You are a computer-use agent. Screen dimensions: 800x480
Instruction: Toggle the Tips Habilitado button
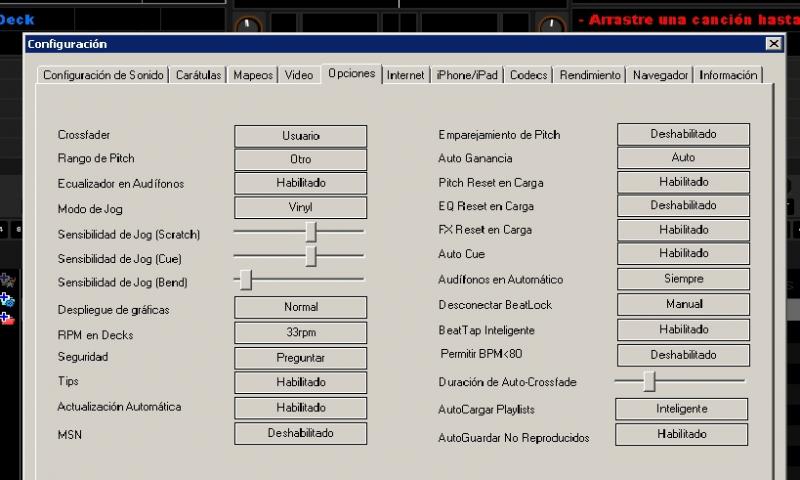301,382
